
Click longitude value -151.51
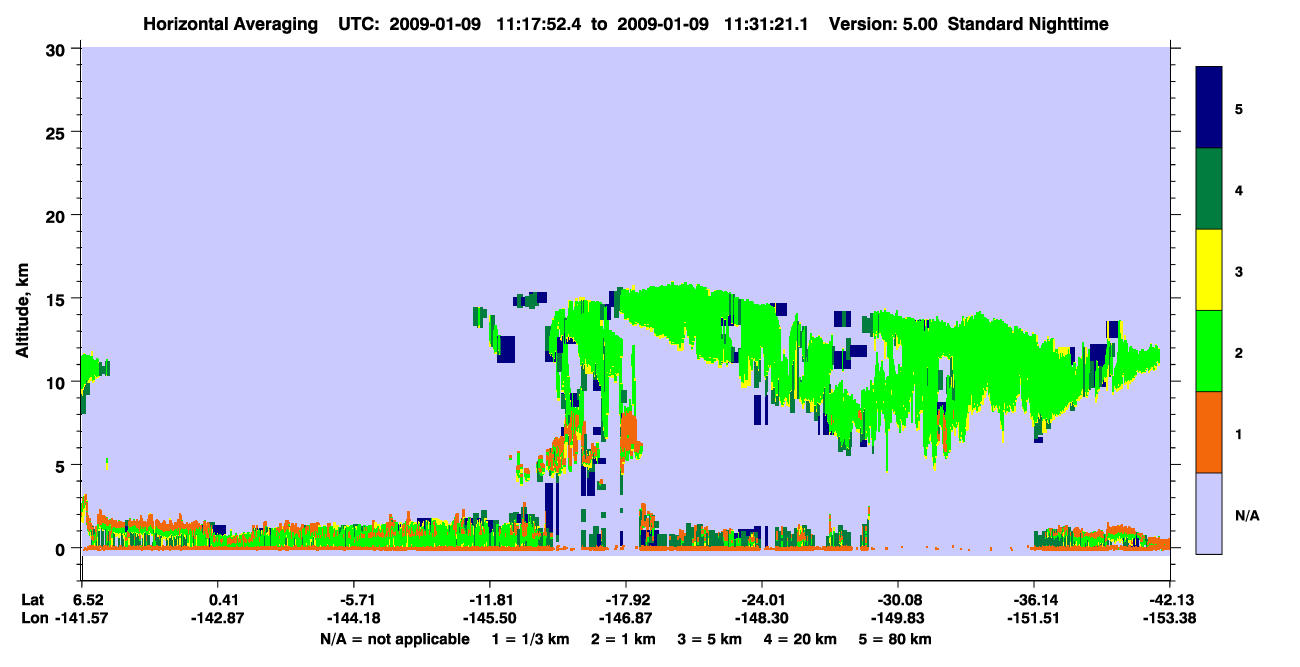(x=1034, y=619)
